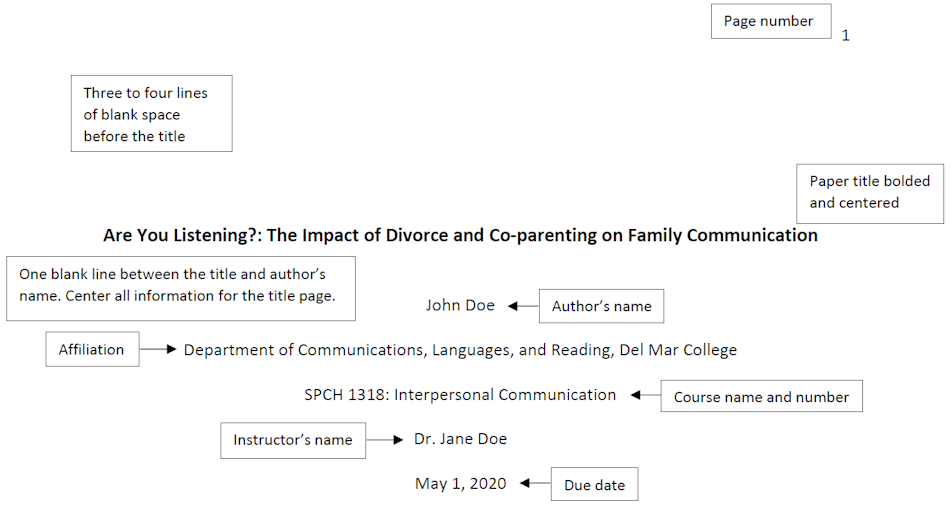Screen dimensions: 952x508
Task: Click the Affiliation label box
Action: coord(92,349)
